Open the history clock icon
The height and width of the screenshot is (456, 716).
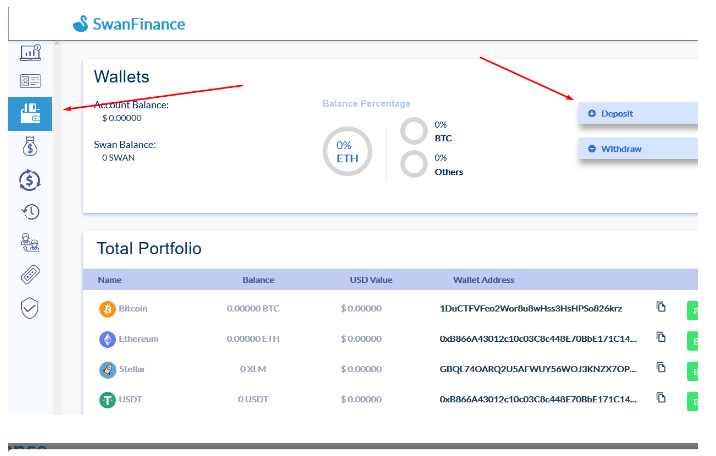(30, 211)
